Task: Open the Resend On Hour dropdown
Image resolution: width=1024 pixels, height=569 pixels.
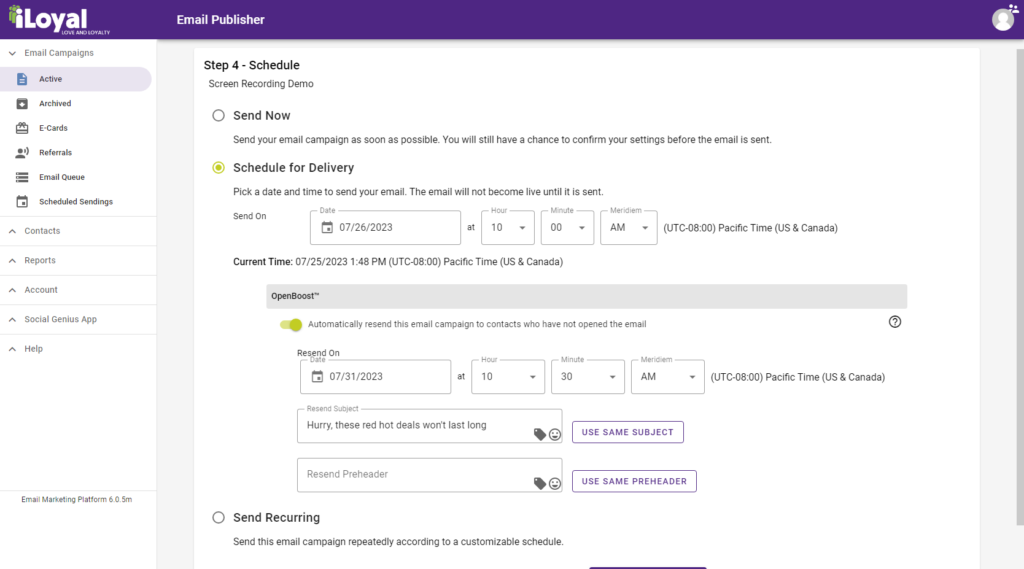Action: click(507, 376)
